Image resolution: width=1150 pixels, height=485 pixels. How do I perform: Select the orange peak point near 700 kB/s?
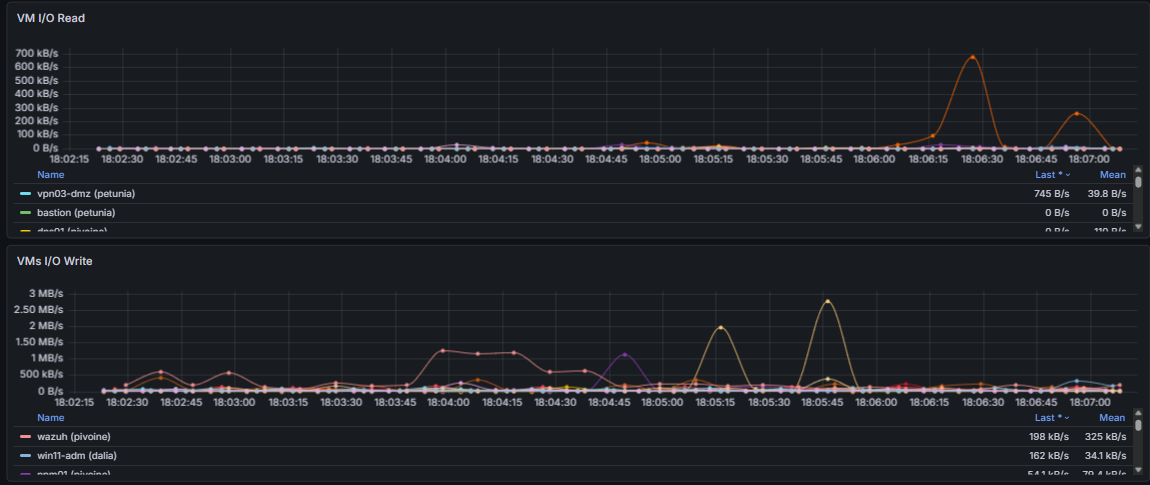click(973, 56)
